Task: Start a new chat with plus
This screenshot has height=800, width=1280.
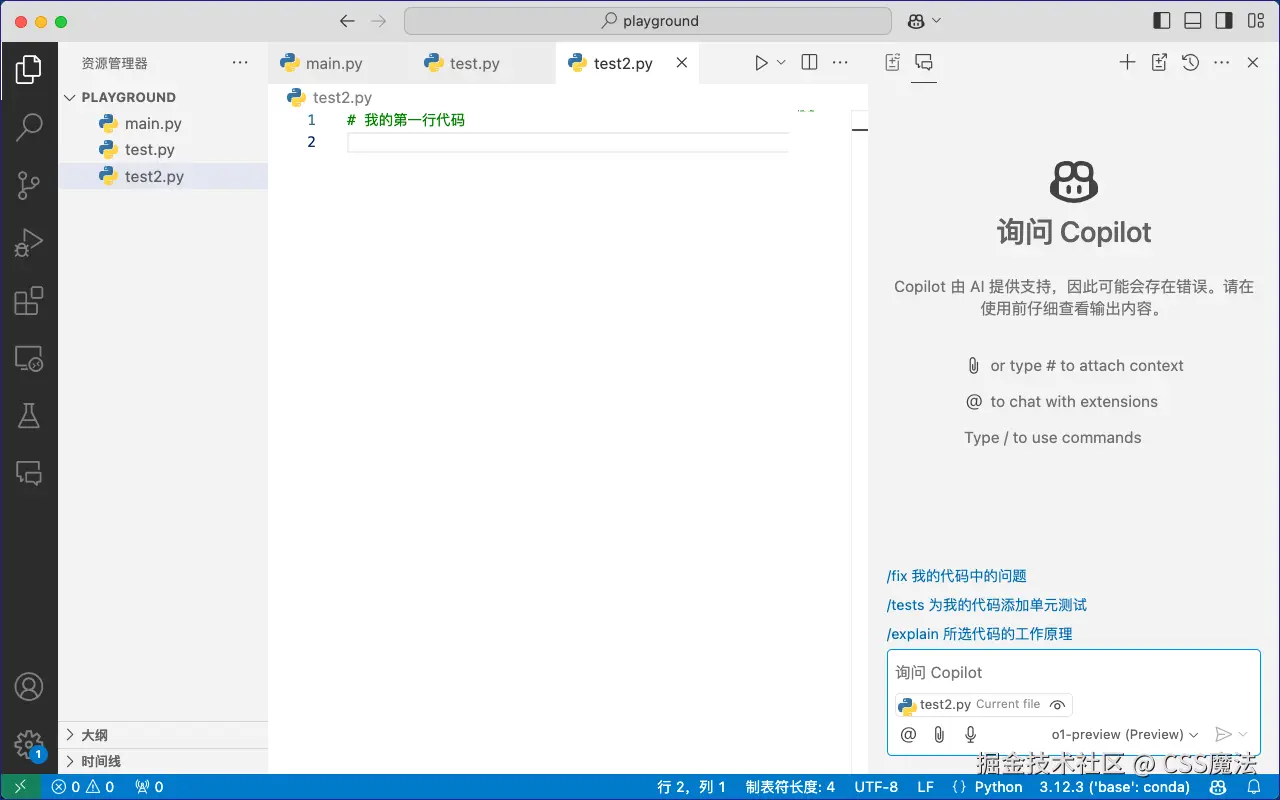Action: 1127,62
